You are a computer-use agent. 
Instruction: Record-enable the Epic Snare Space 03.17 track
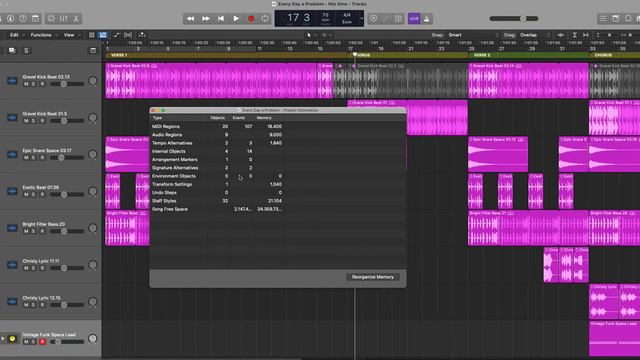click(x=42, y=158)
